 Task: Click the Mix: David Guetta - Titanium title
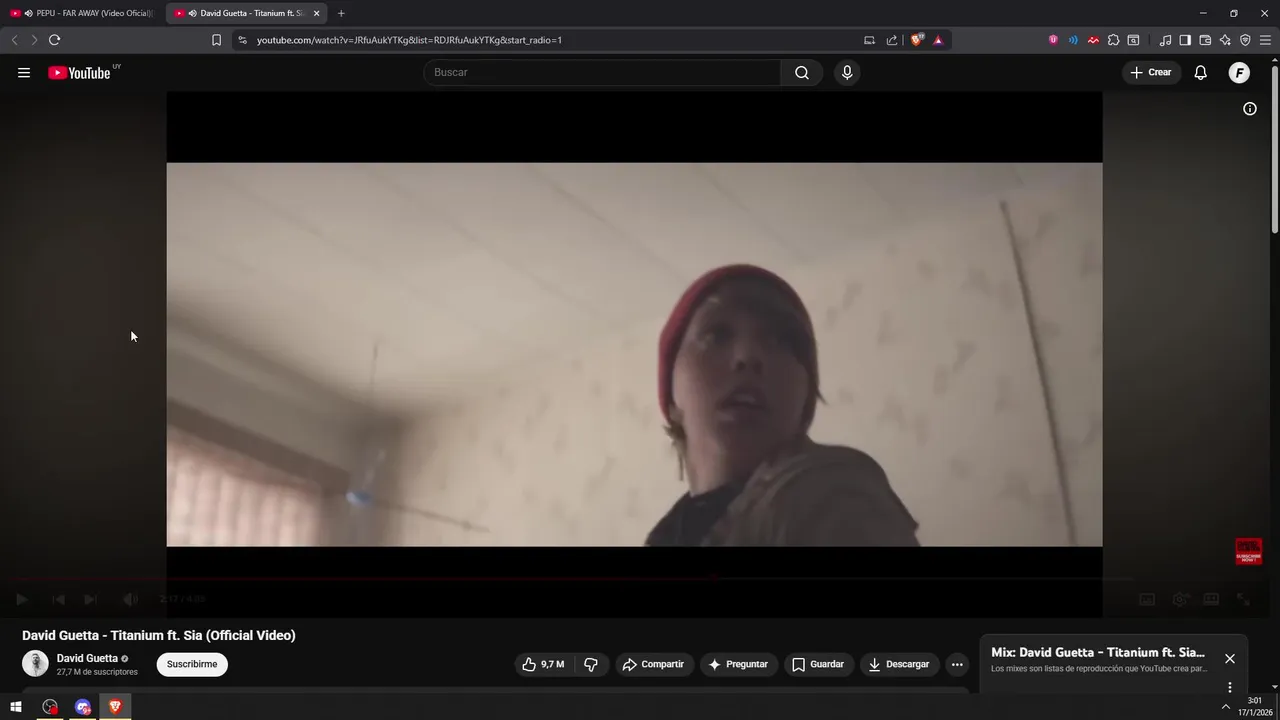point(1098,652)
